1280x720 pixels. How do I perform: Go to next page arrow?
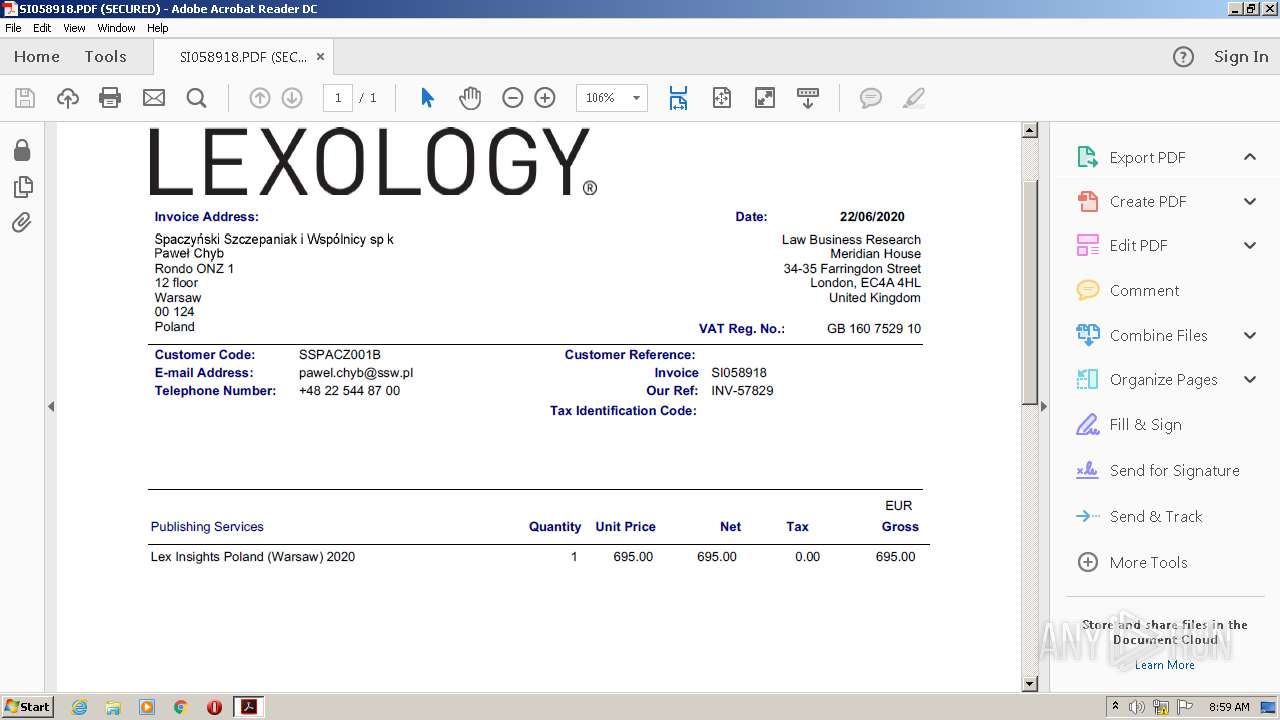292,98
